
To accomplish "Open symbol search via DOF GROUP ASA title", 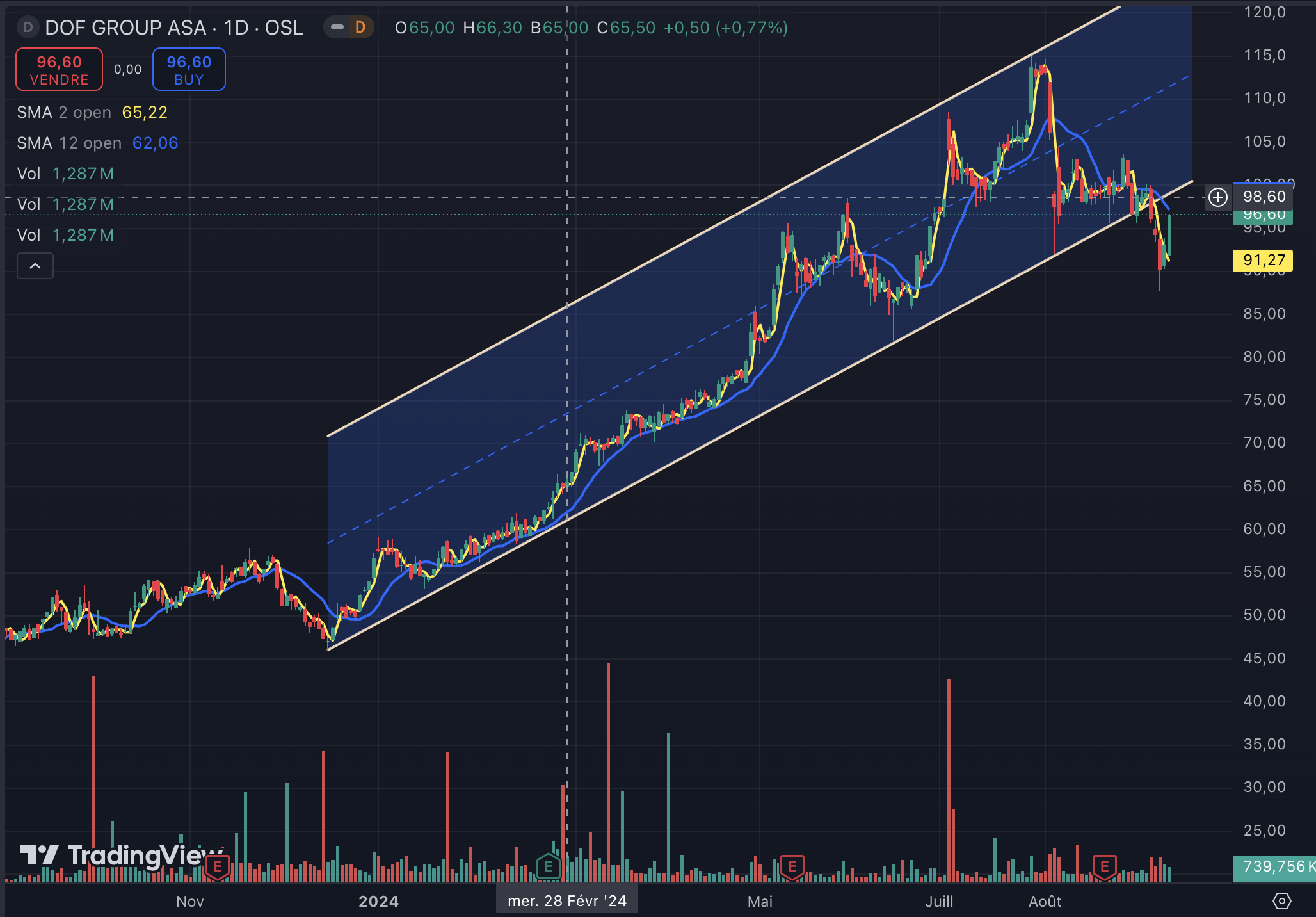I will click(x=173, y=28).
